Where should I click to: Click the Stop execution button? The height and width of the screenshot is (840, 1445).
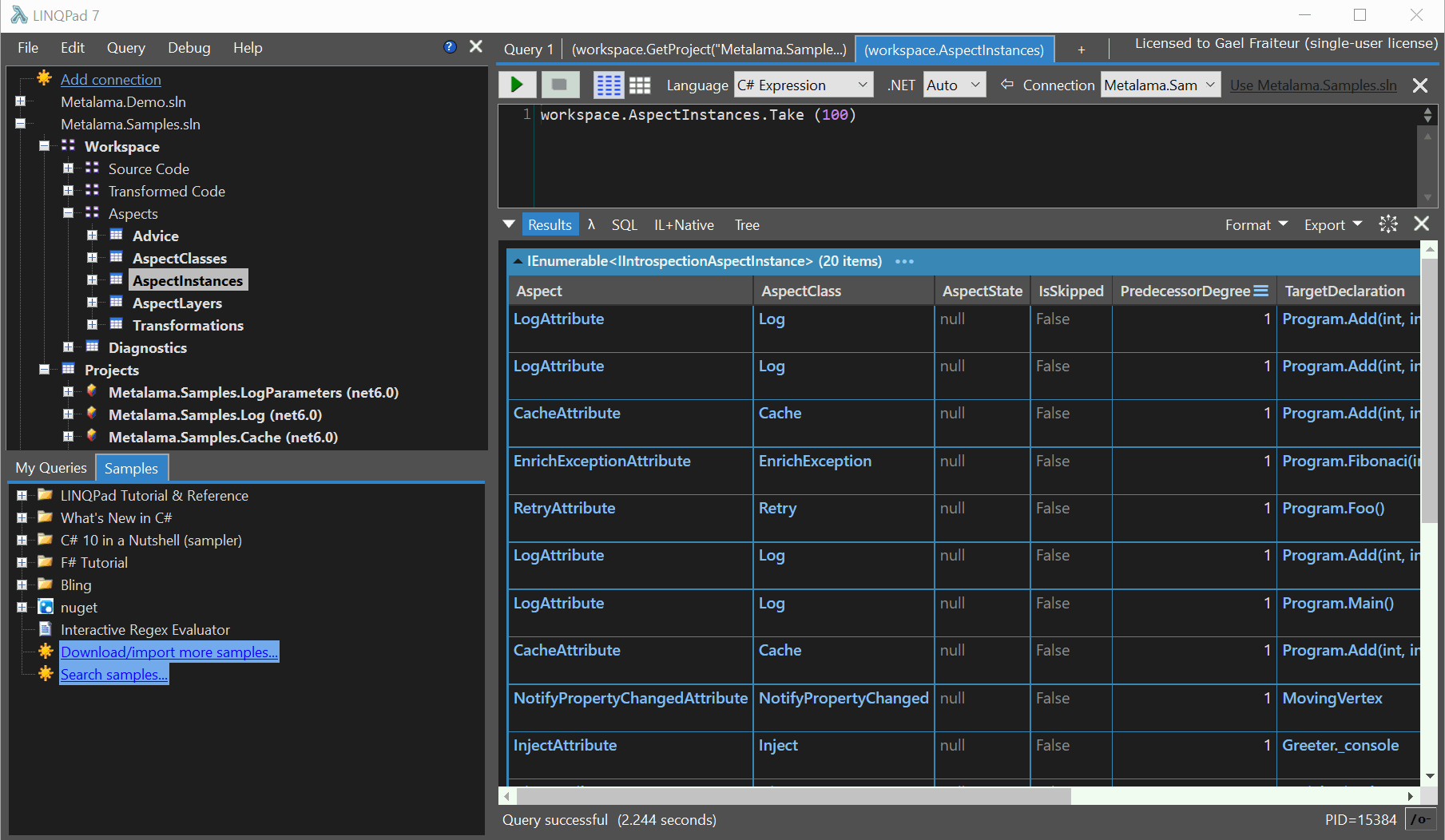click(x=560, y=85)
